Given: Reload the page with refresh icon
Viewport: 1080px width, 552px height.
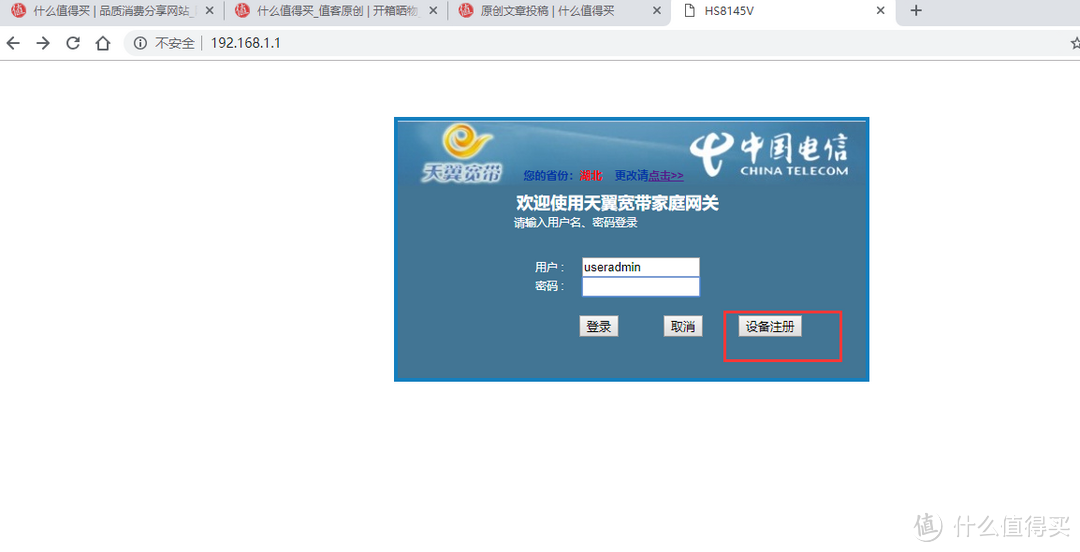Looking at the screenshot, I should 73,43.
